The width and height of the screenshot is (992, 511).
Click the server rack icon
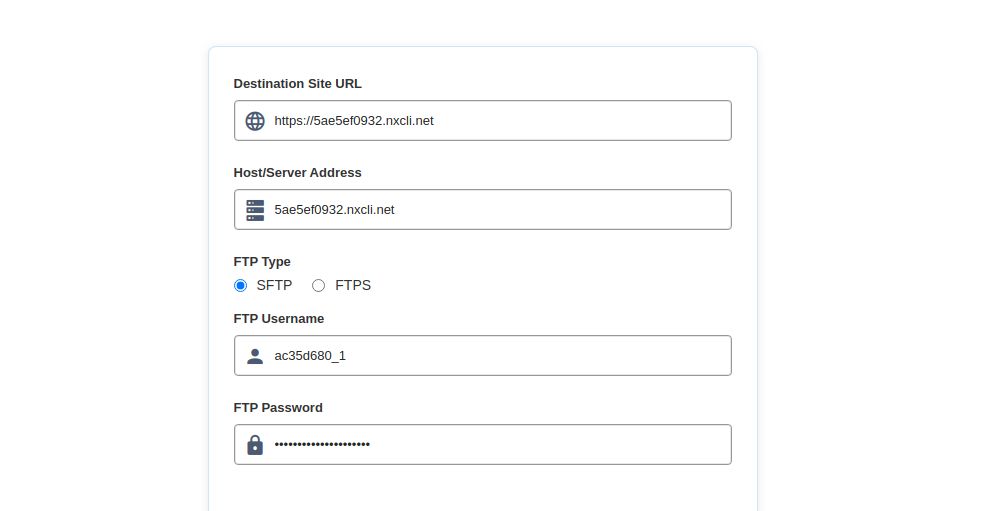coord(255,210)
